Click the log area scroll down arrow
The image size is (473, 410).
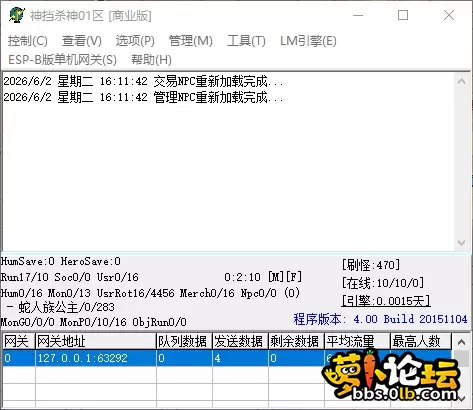461,243
